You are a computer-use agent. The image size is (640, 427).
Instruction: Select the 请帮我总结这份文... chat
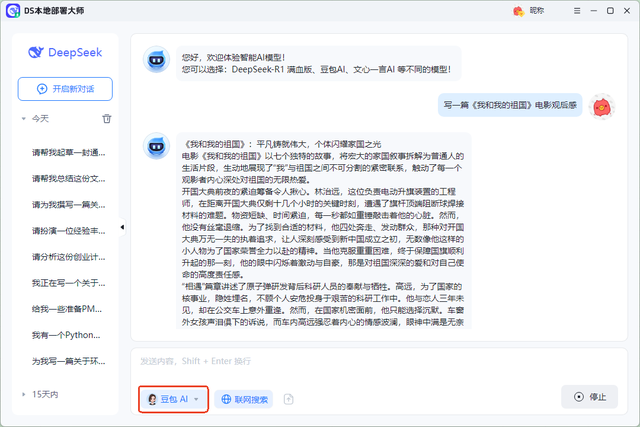[x=67, y=178]
